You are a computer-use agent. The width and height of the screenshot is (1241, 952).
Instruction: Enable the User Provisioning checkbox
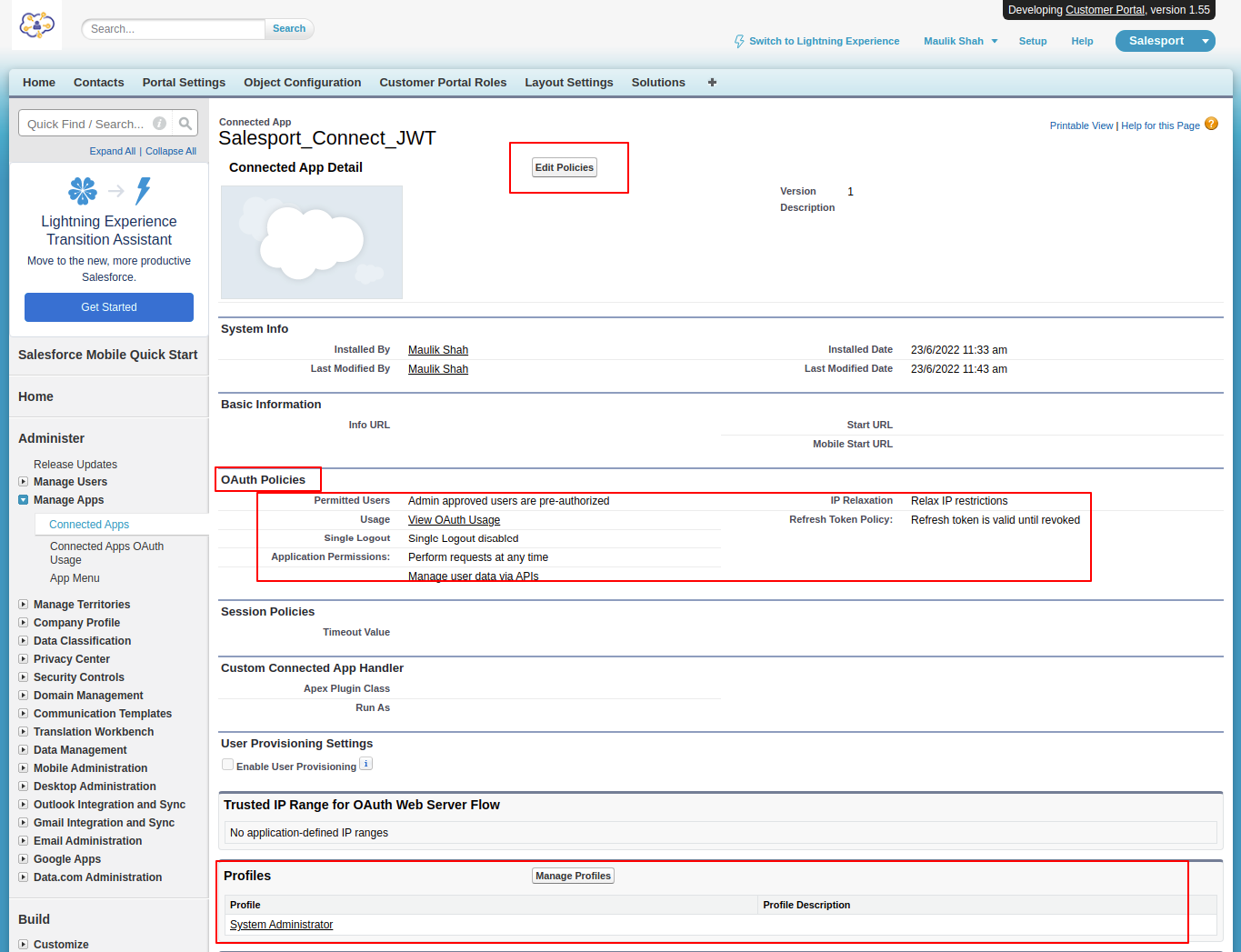coord(228,765)
